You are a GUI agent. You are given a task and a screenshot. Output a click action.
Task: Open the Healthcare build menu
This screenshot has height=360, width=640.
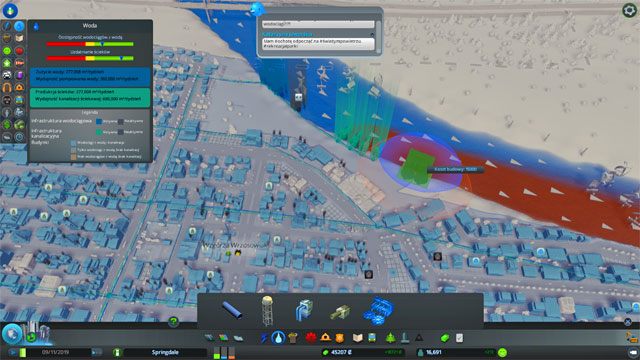point(311,338)
